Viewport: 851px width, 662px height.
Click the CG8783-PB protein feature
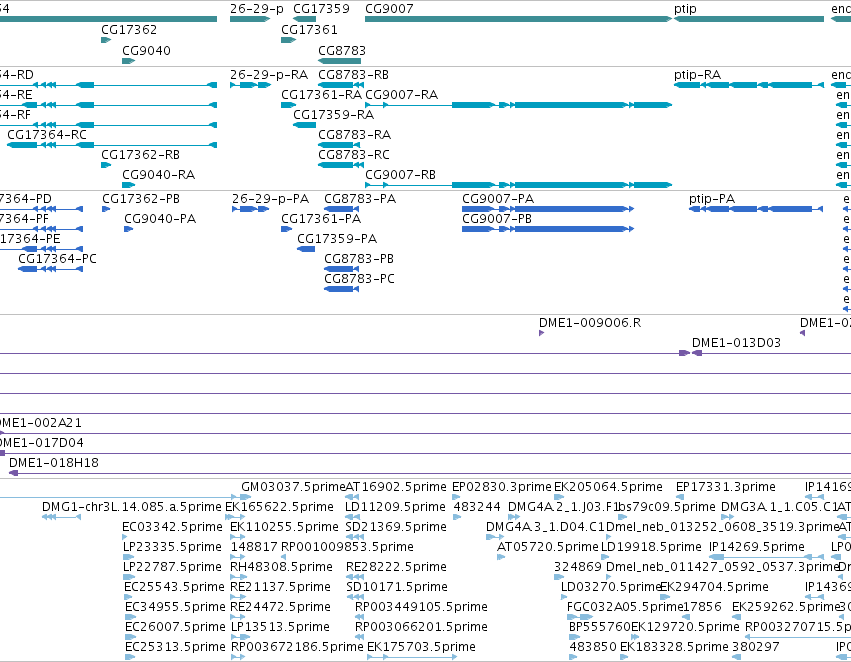pos(341,269)
